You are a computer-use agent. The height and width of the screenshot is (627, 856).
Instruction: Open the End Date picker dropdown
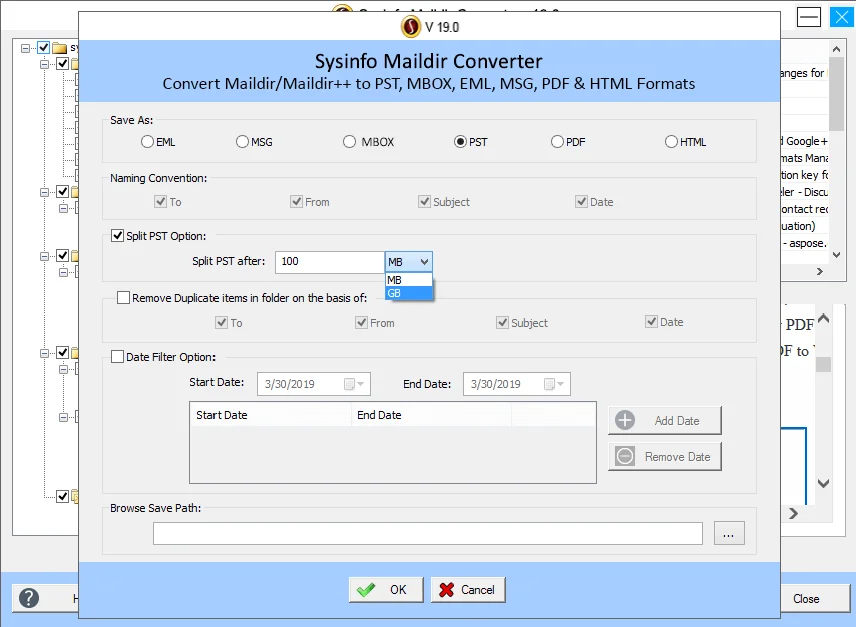click(561, 384)
